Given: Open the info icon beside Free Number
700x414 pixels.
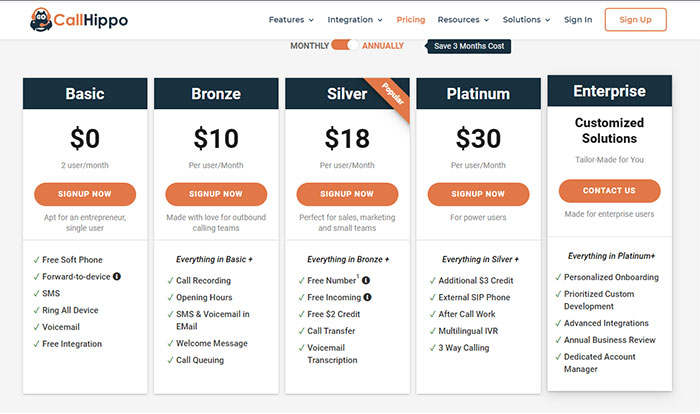Looking at the screenshot, I should coord(366,280).
